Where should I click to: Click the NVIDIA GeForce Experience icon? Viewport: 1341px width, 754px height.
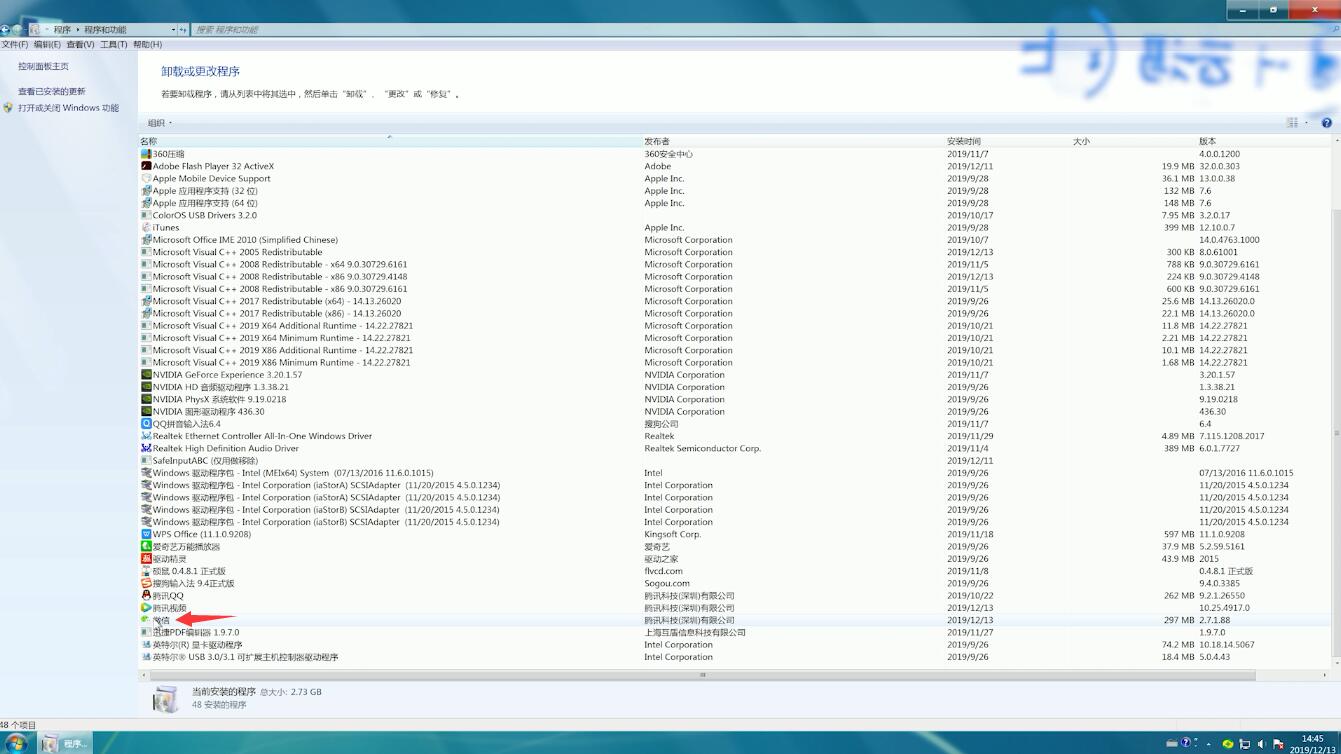pyautogui.click(x=146, y=375)
